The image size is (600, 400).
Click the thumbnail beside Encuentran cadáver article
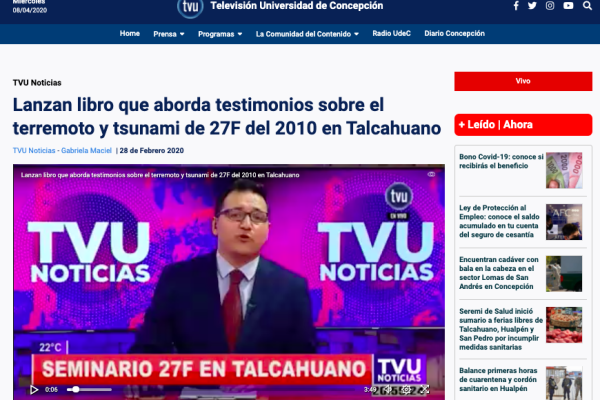(564, 274)
